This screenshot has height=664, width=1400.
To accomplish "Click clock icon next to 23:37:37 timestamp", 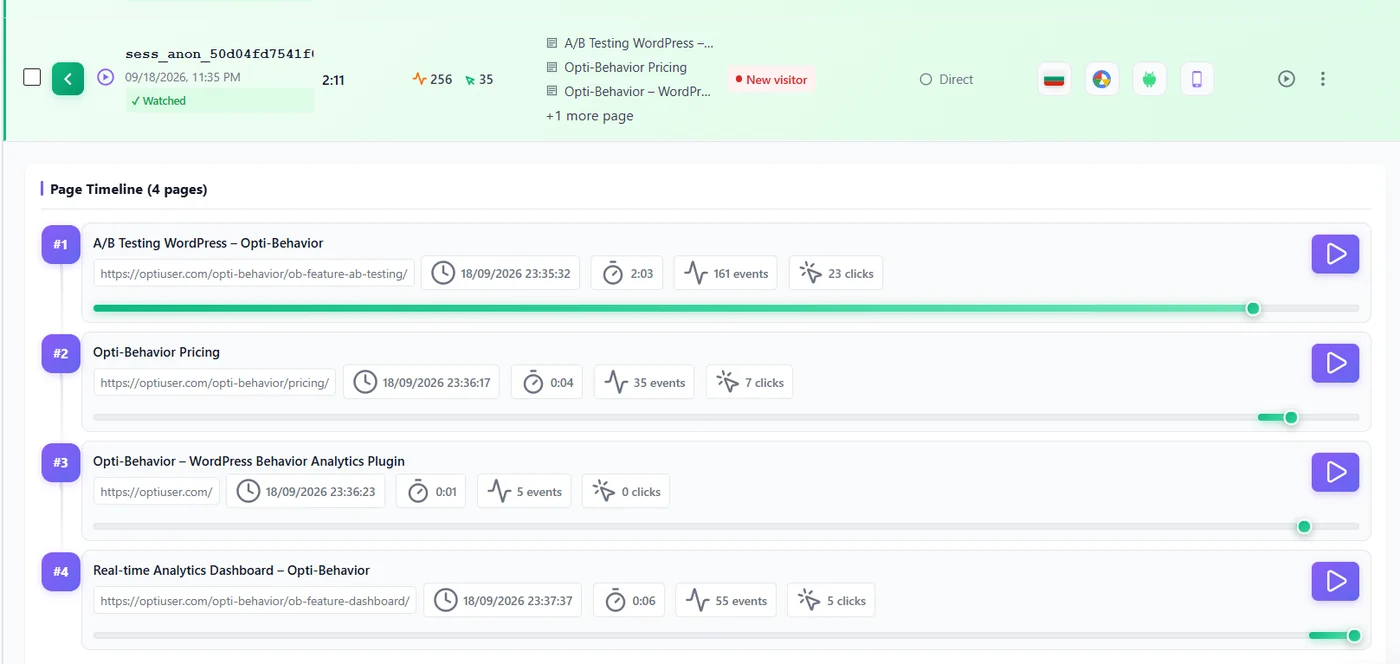I will [446, 600].
